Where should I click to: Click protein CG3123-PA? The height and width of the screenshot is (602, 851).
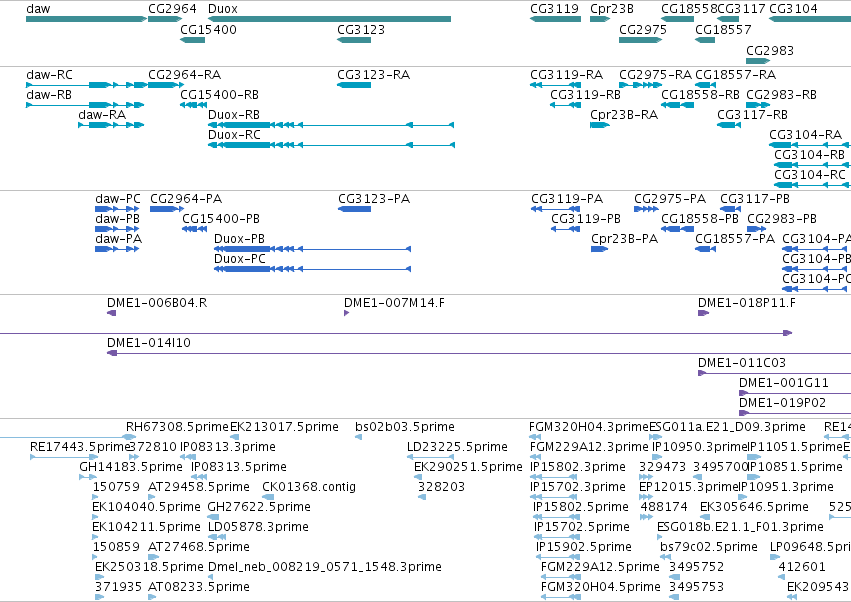tap(354, 209)
